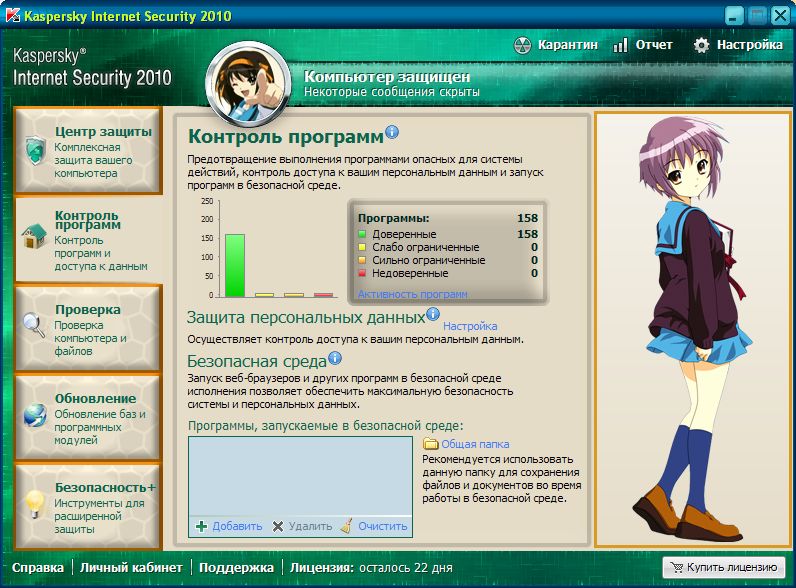Click info icon beside Безопасная среда
Image resolution: width=796 pixels, height=588 pixels.
(335, 358)
